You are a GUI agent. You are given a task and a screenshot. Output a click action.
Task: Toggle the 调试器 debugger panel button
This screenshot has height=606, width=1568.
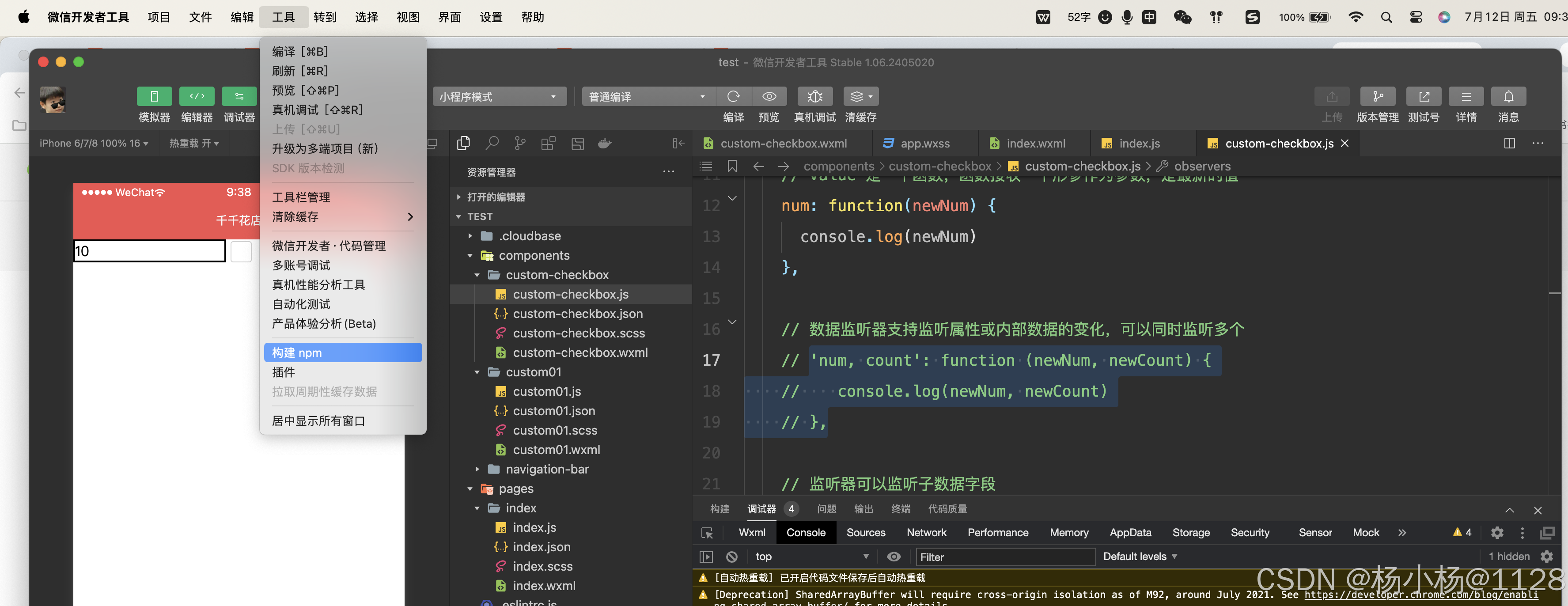(x=239, y=96)
